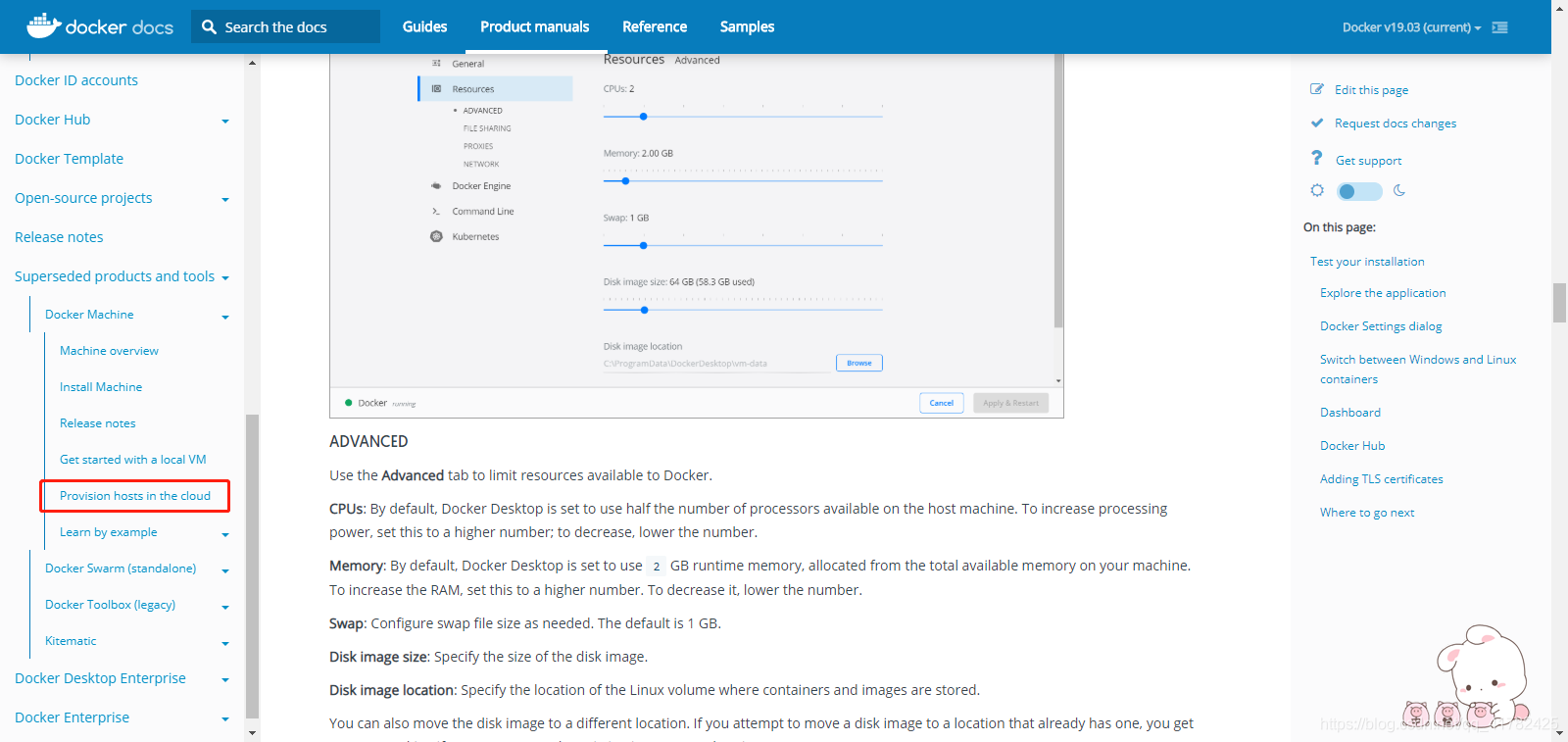Click the sidebar scrollbar down arrow
Screen dimensions: 1568x742
point(252,733)
